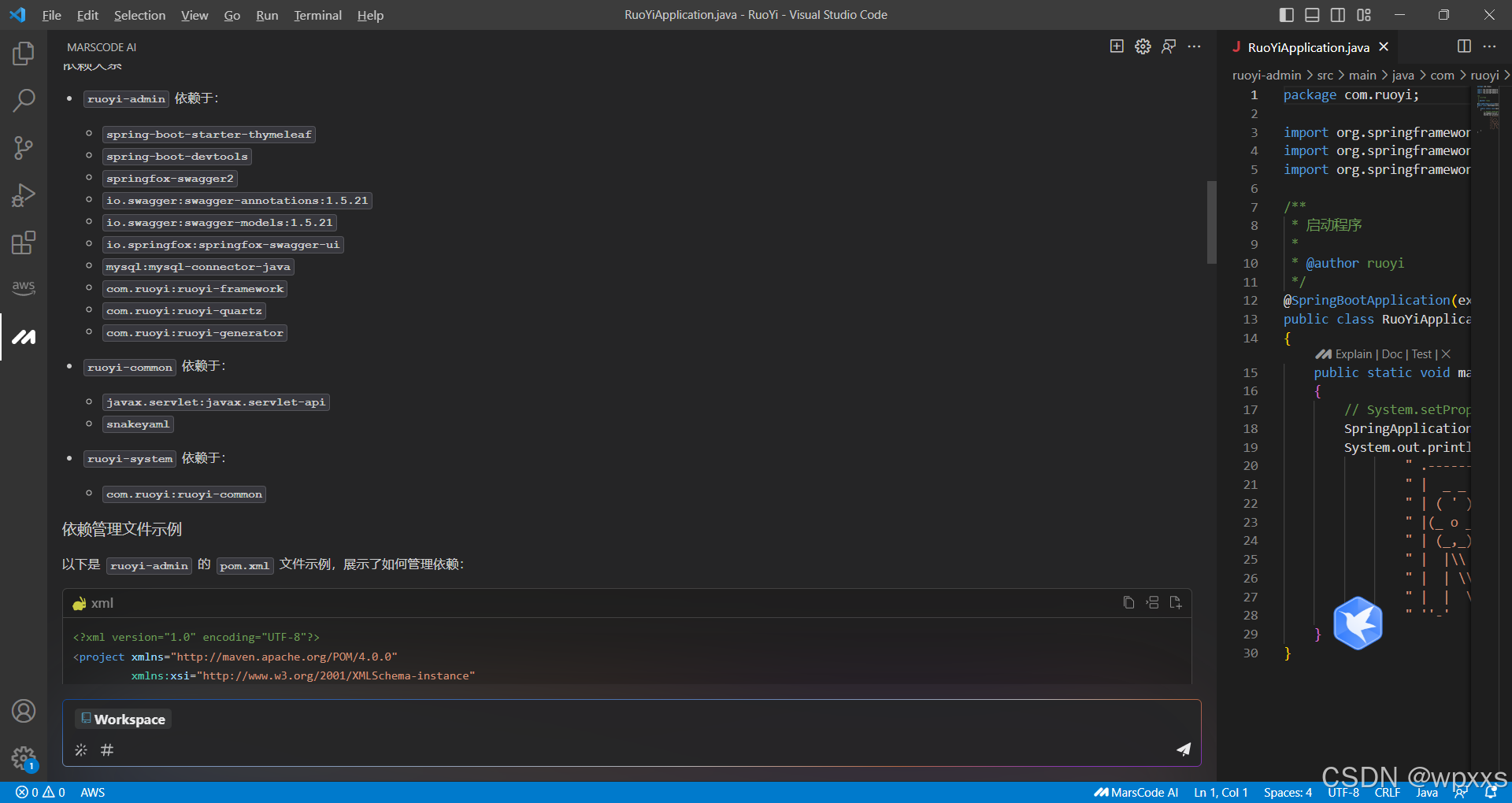Open the Run and Debug icon
The width and height of the screenshot is (1512, 803).
point(24,195)
